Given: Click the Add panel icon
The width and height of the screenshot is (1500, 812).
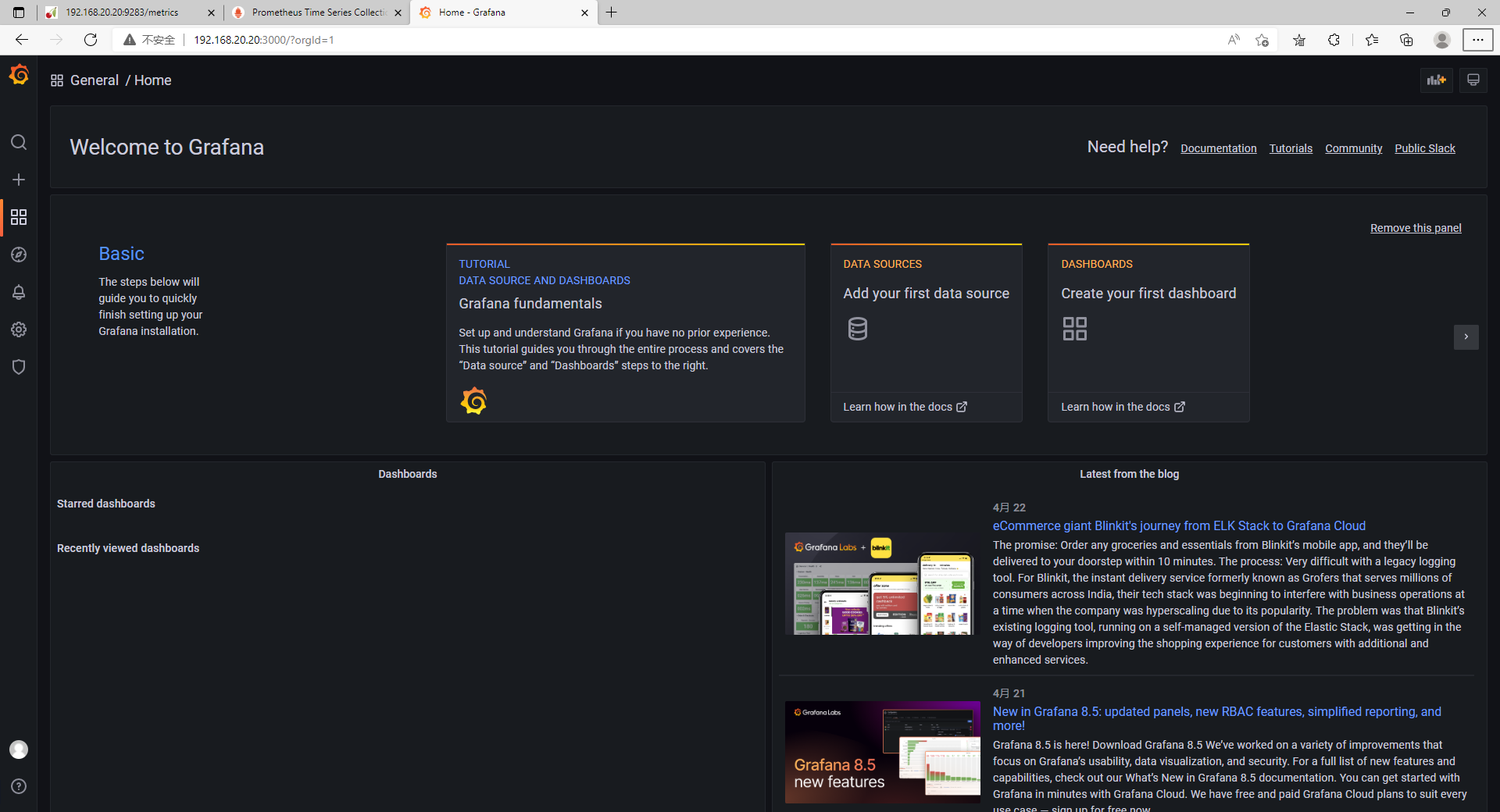Looking at the screenshot, I should tap(1436, 80).
